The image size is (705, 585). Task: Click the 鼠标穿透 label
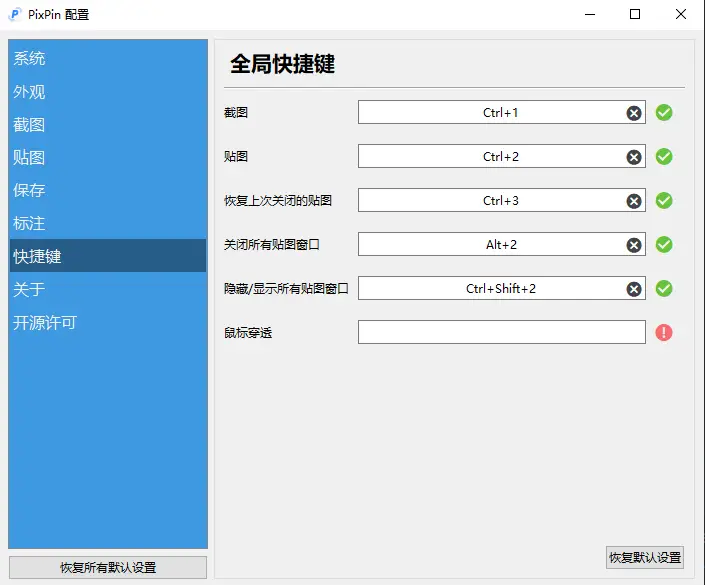tap(248, 333)
